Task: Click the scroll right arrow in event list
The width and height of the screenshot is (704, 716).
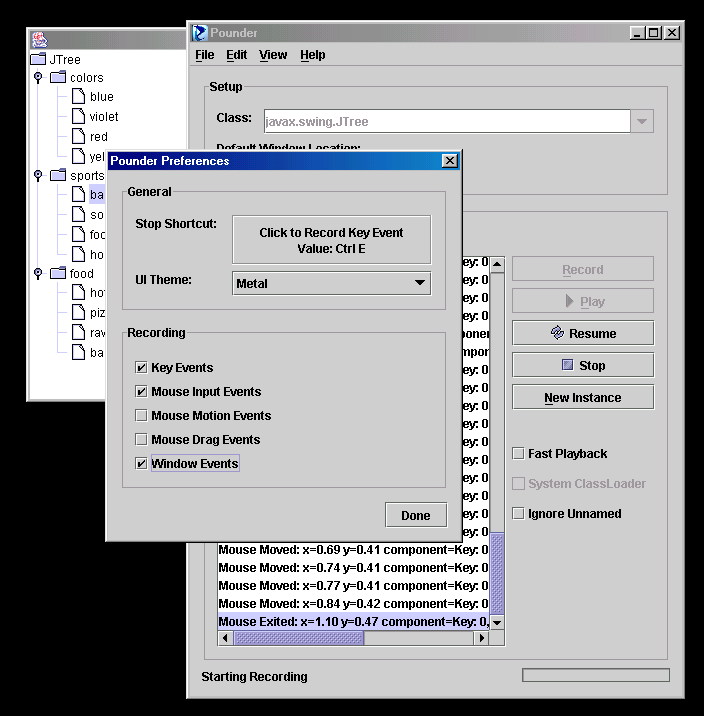Action: [x=482, y=638]
